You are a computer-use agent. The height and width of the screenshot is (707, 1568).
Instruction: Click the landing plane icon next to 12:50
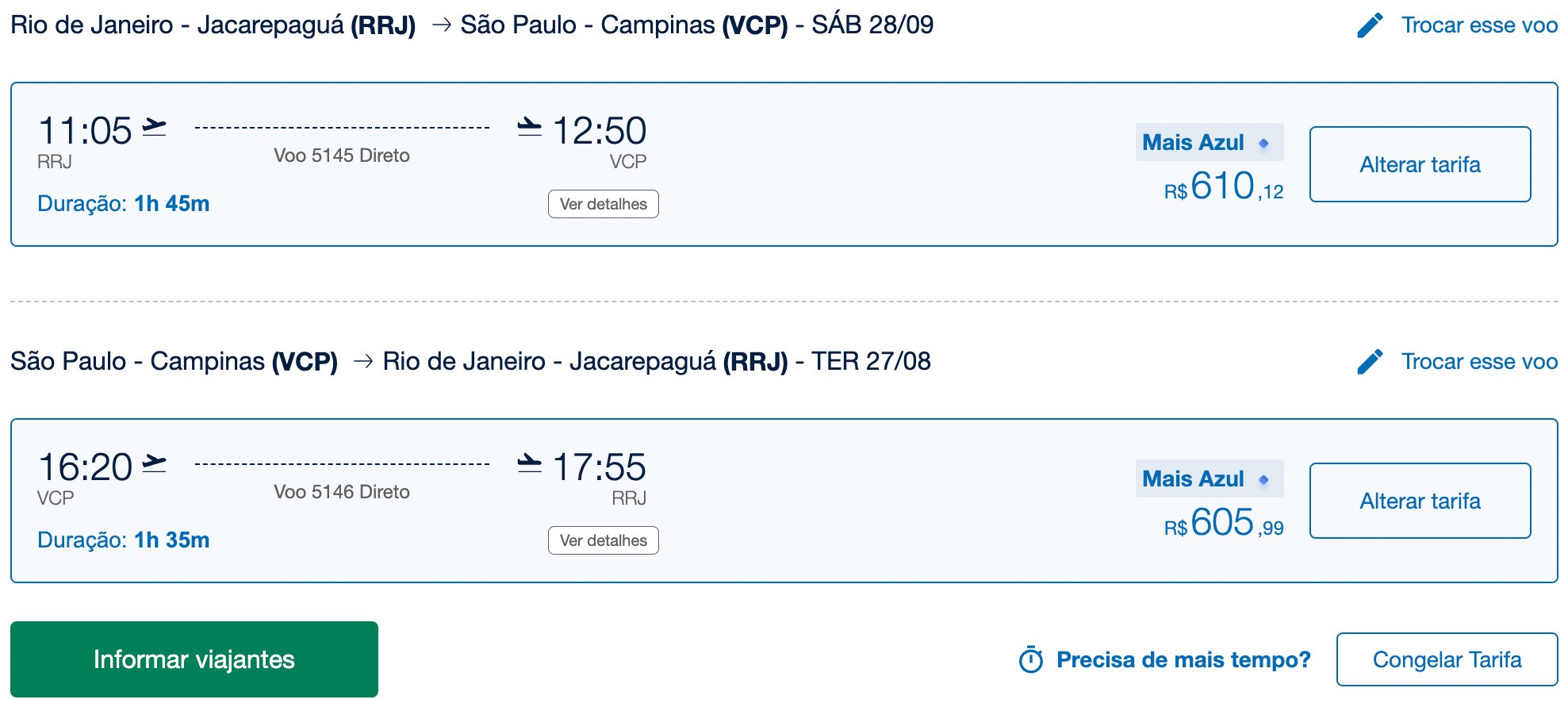pos(529,127)
